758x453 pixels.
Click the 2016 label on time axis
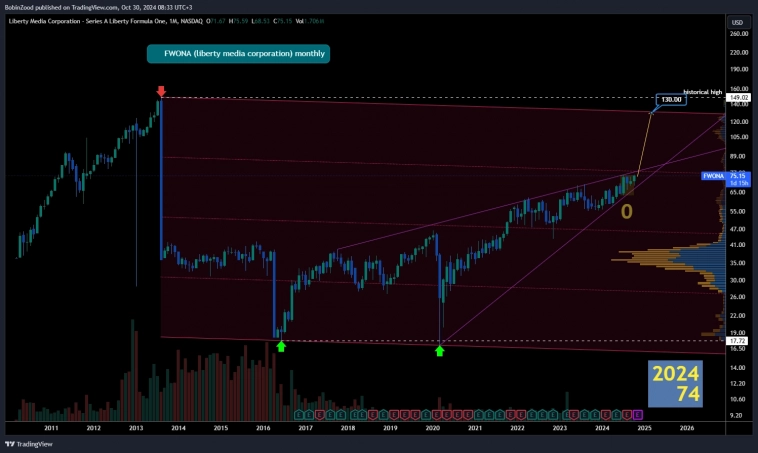tap(263, 428)
